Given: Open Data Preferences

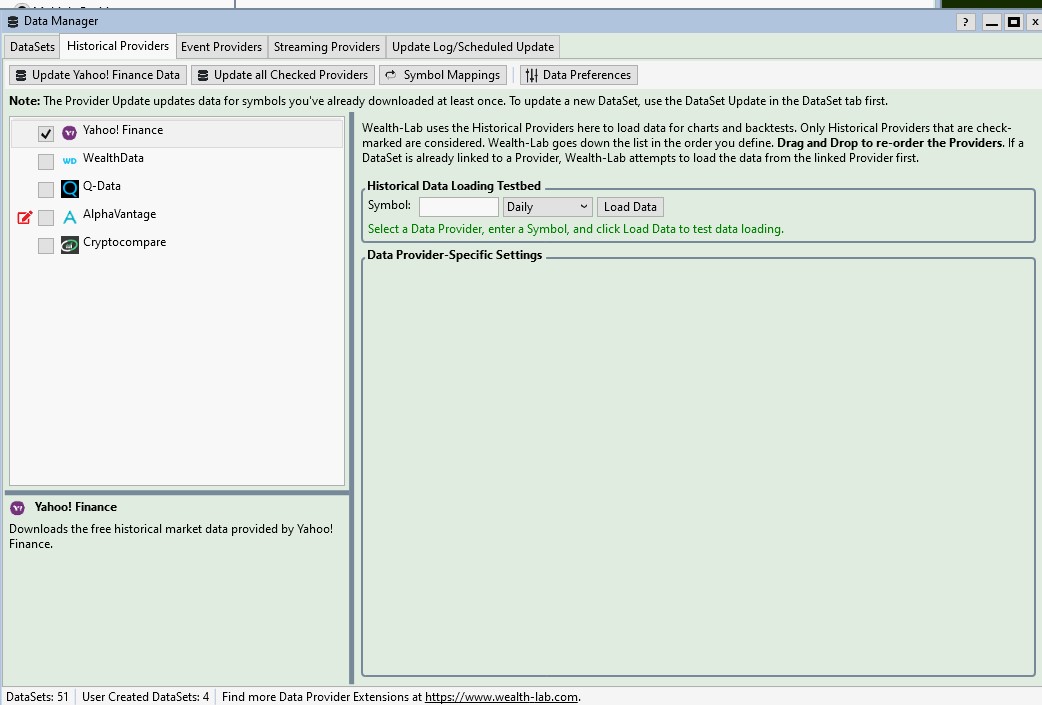Looking at the screenshot, I should pyautogui.click(x=578, y=75).
